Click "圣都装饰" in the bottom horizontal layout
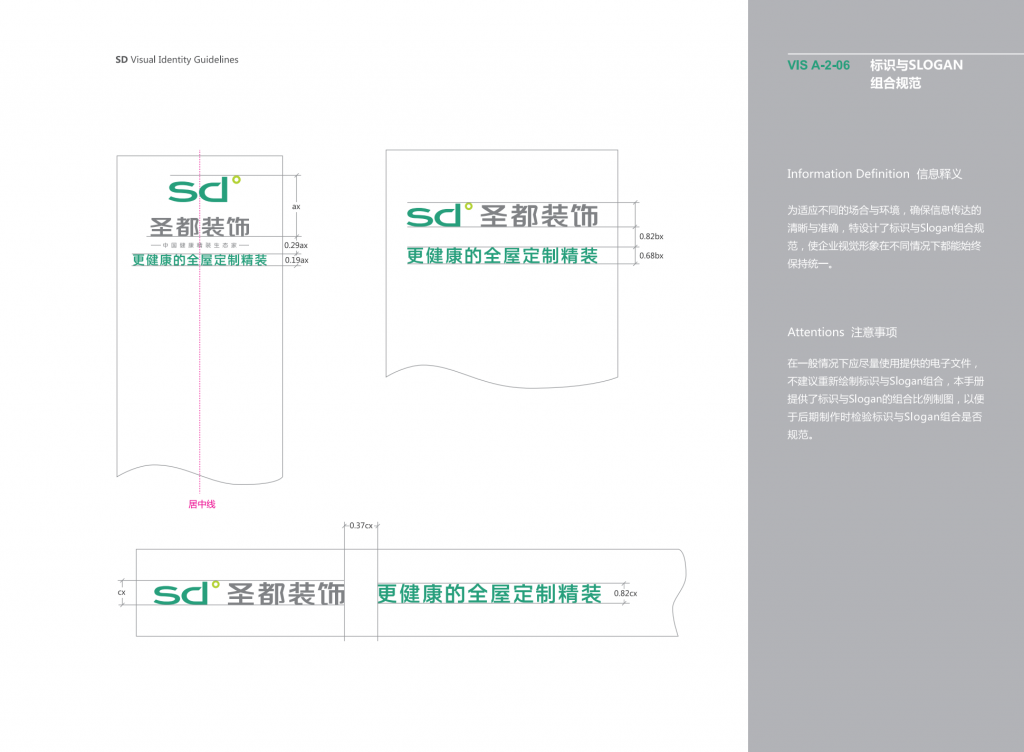This screenshot has width=1024, height=752. point(285,593)
